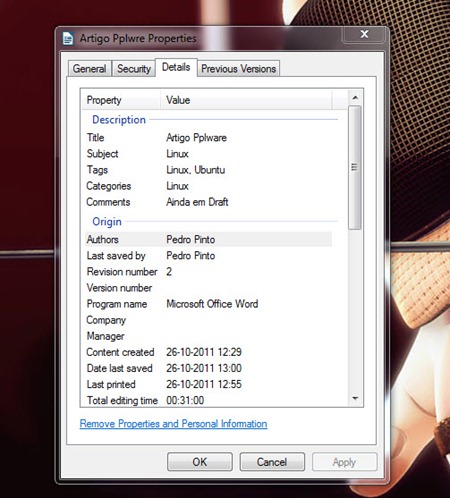The height and width of the screenshot is (498, 450).
Task: Select the Previous Versions tab
Action: [x=238, y=69]
